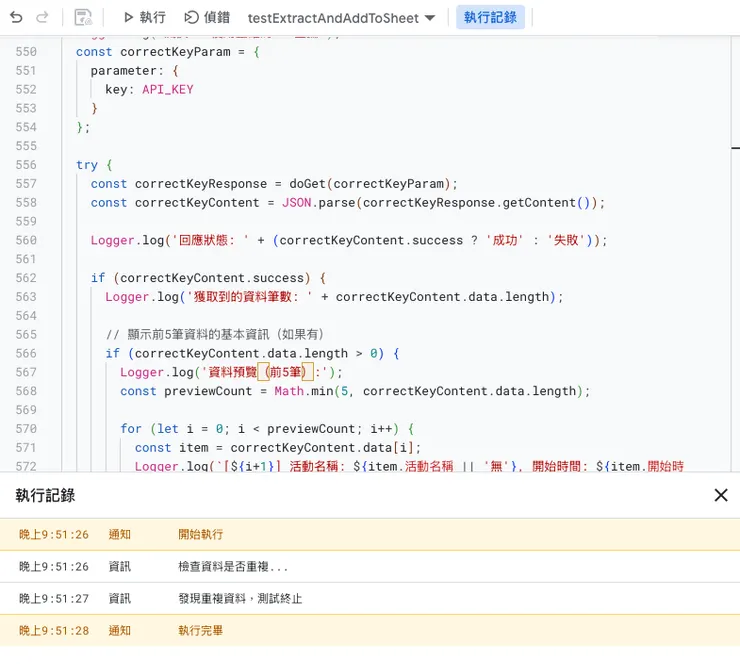Screen dimensions: 740x664
Task: Click the comment on line 565
Action: [x=215, y=335]
